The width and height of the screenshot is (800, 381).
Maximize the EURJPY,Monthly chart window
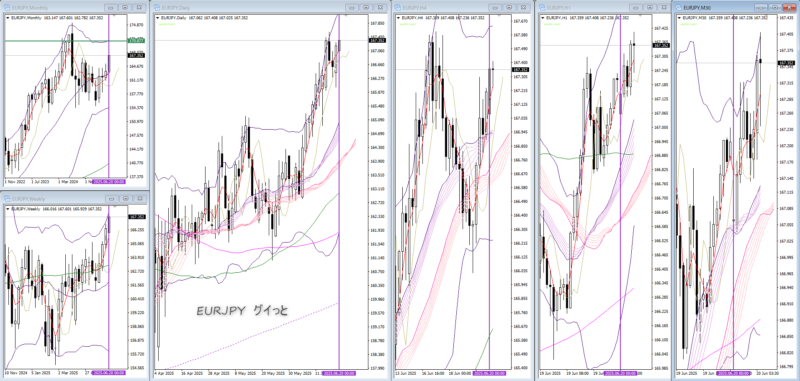point(125,8)
